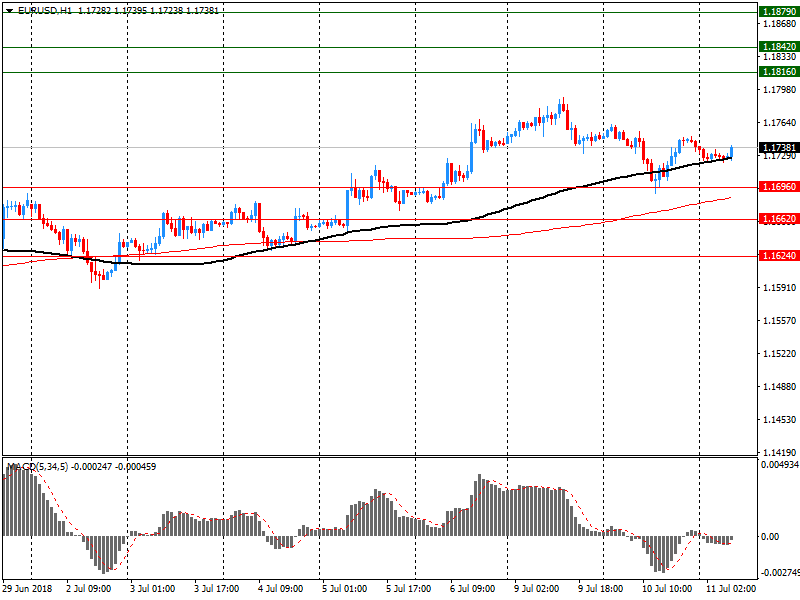Click the 29 Jun 2018 date label
This screenshot has width=800, height=600.
pyautogui.click(x=30, y=589)
